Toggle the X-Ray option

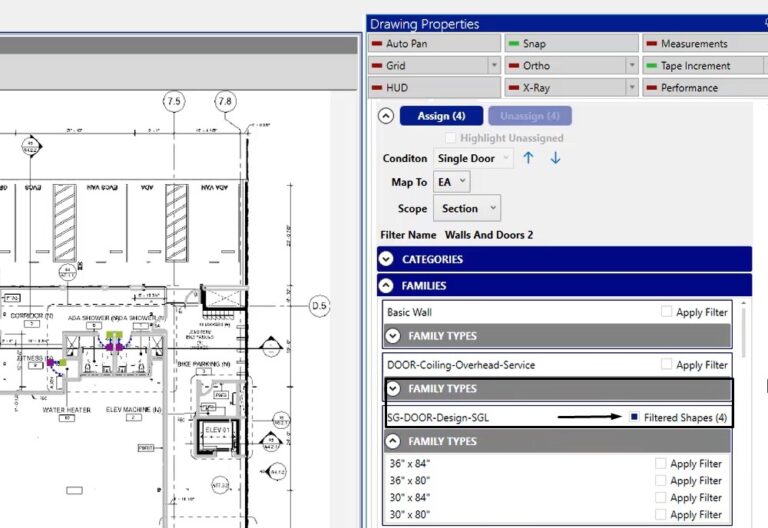565,88
